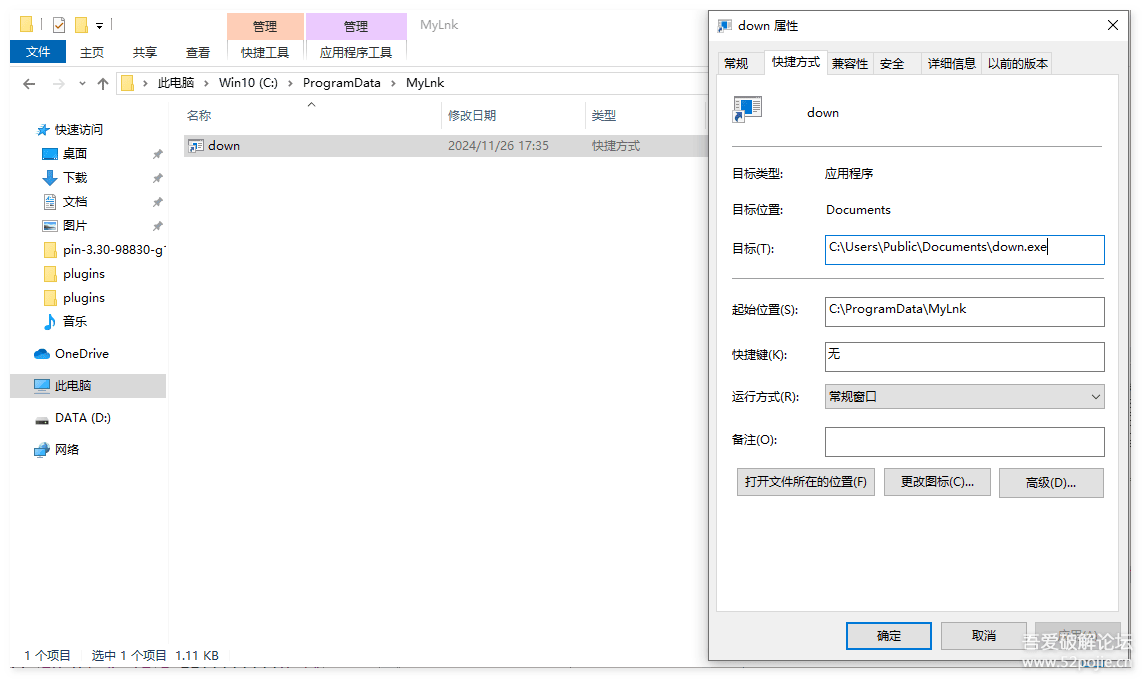Expand the quick access toolbar dropdown
The height and width of the screenshot is (679, 1142).
[x=100, y=26]
